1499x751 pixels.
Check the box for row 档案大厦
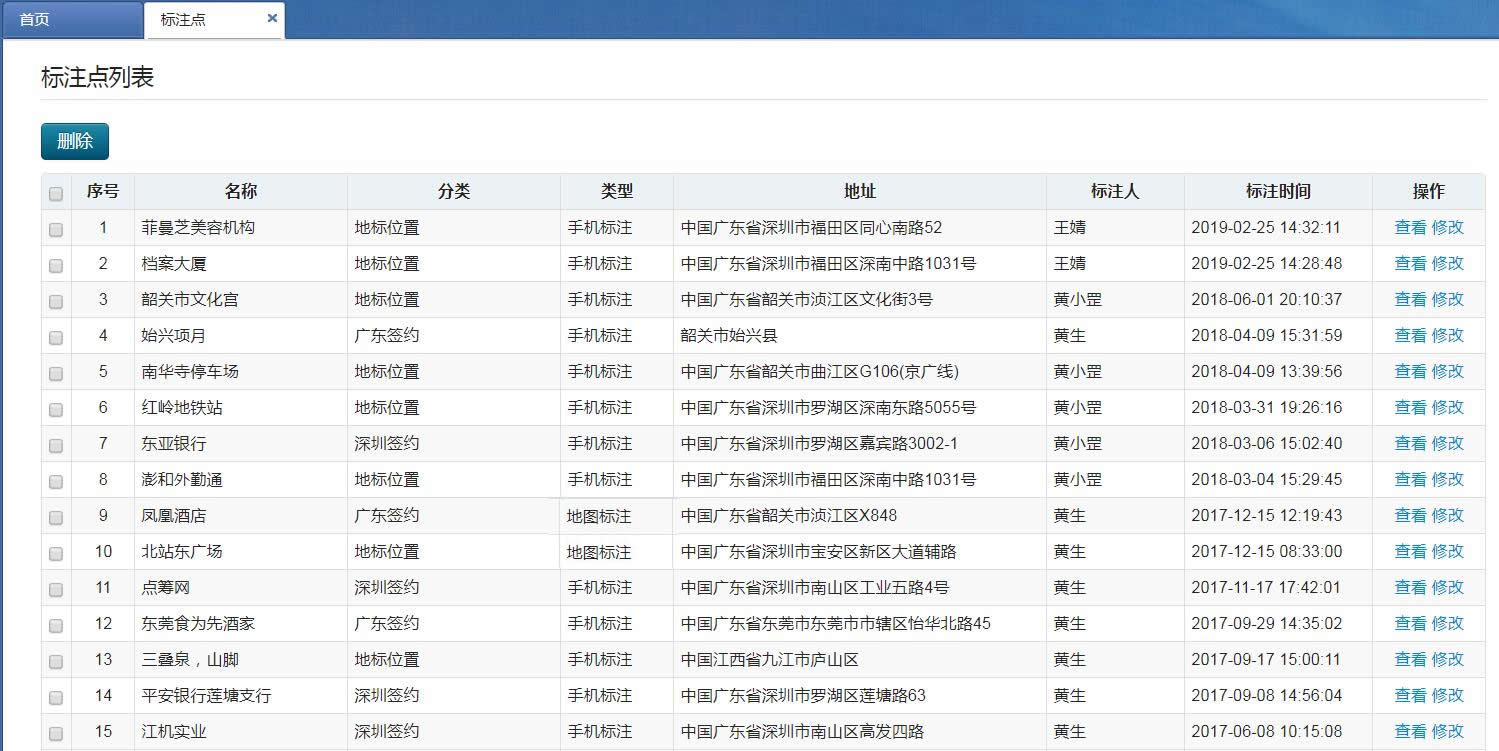(x=56, y=265)
